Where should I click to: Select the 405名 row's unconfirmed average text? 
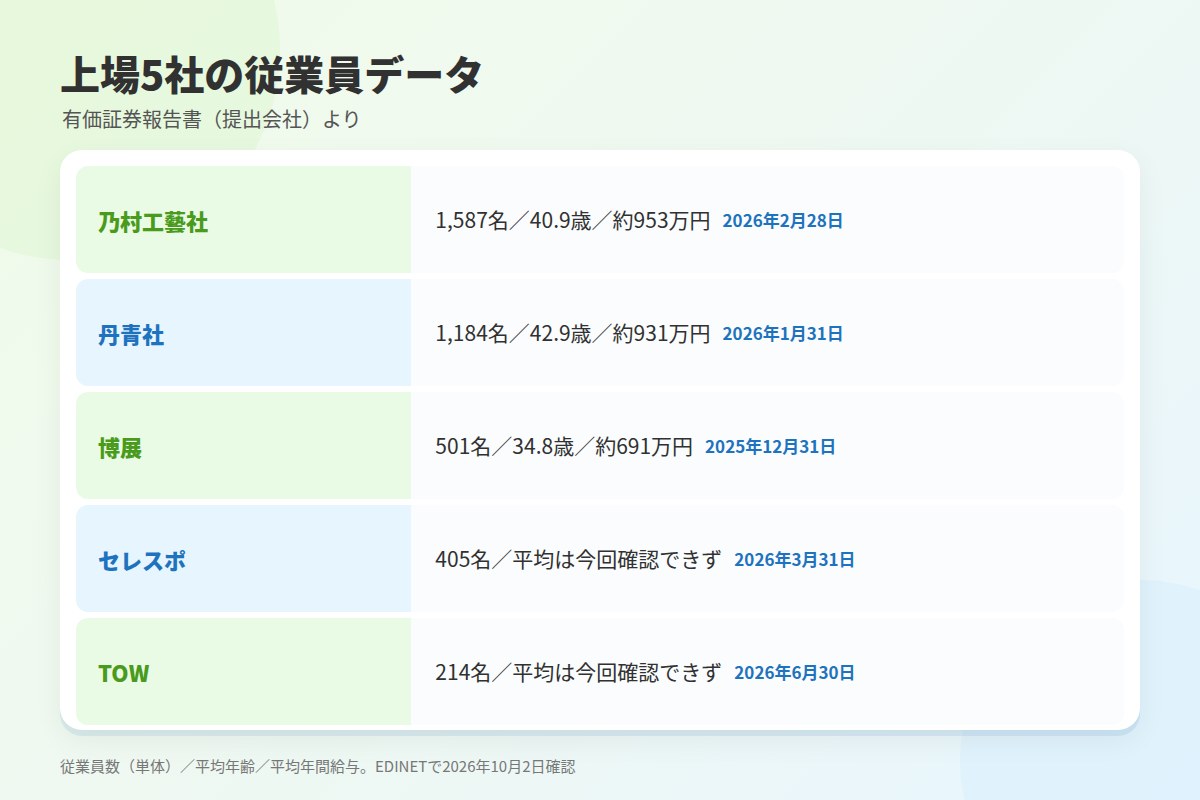[617, 560]
